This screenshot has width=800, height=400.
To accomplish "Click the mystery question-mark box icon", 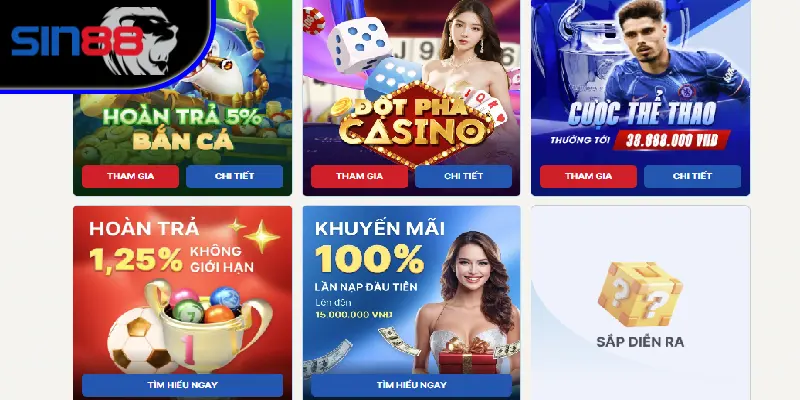I will click(x=640, y=293).
